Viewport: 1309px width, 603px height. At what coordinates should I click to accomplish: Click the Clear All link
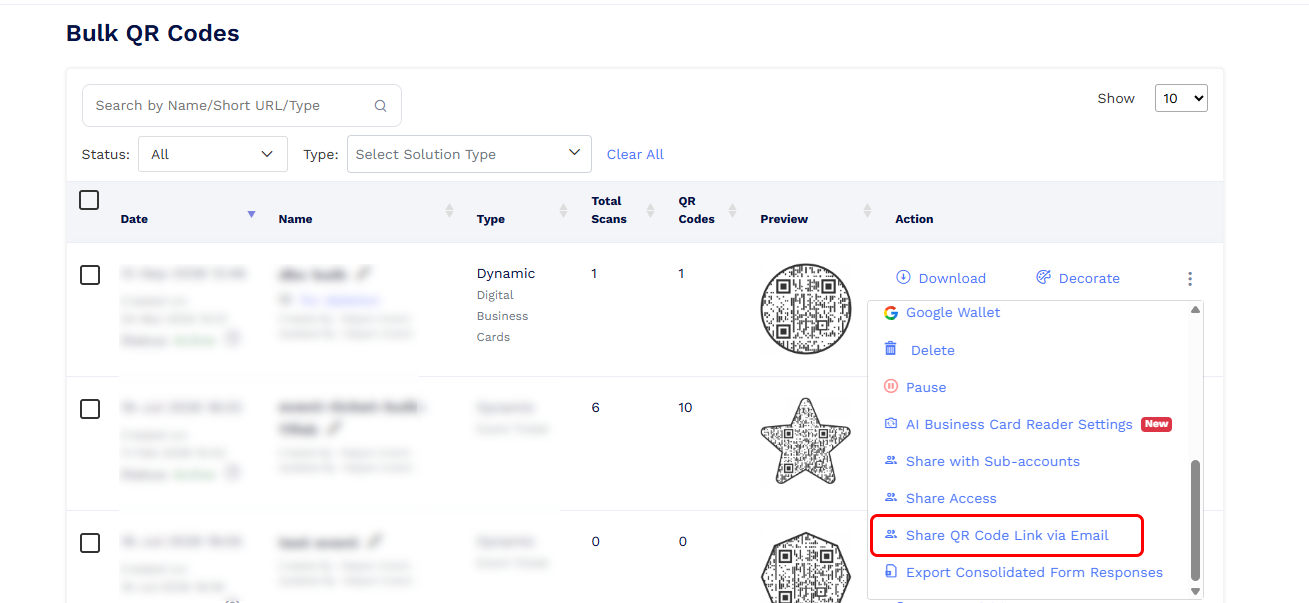coord(635,154)
